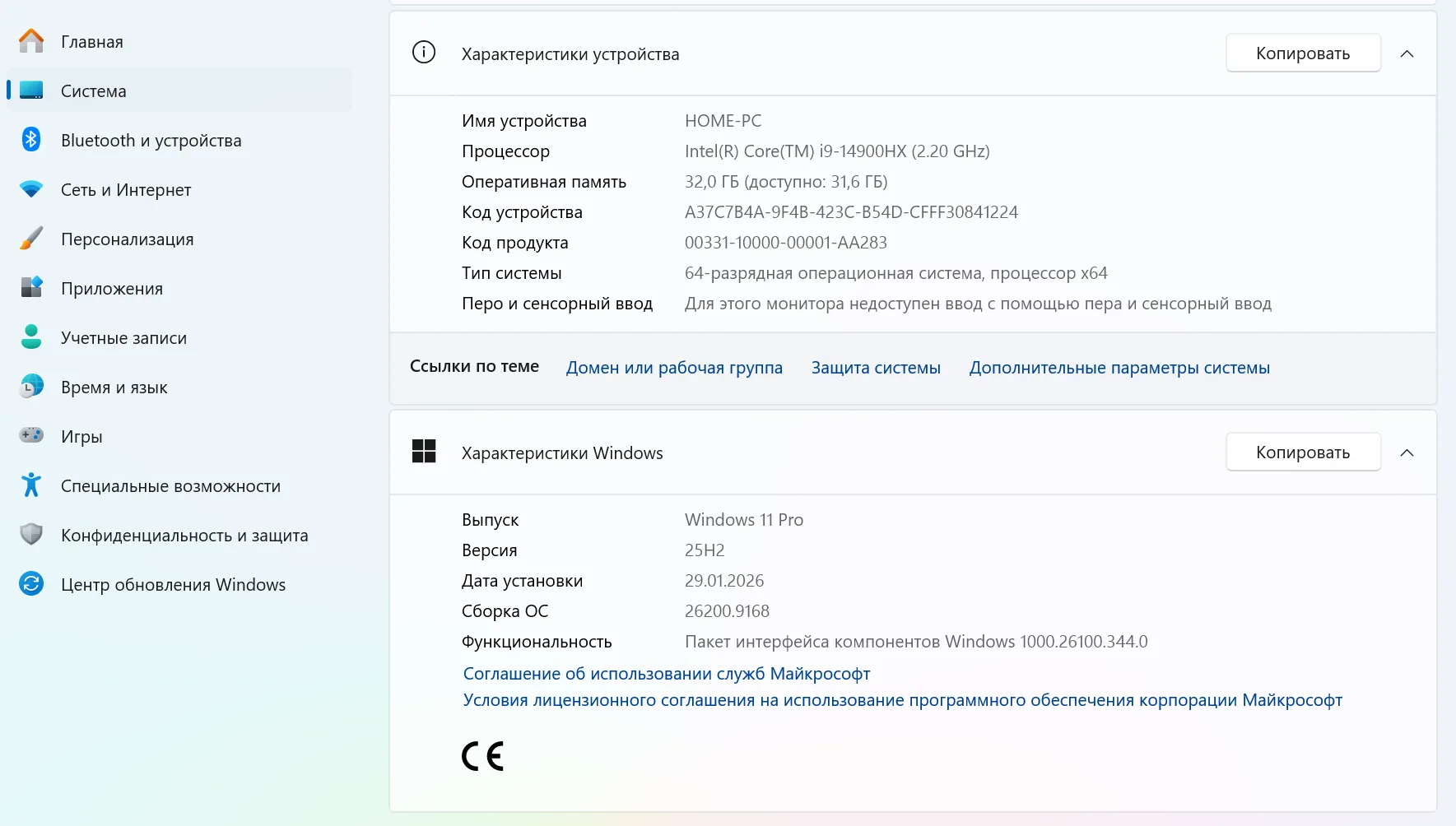Open Условия лицензионного соглашения link

point(903,700)
